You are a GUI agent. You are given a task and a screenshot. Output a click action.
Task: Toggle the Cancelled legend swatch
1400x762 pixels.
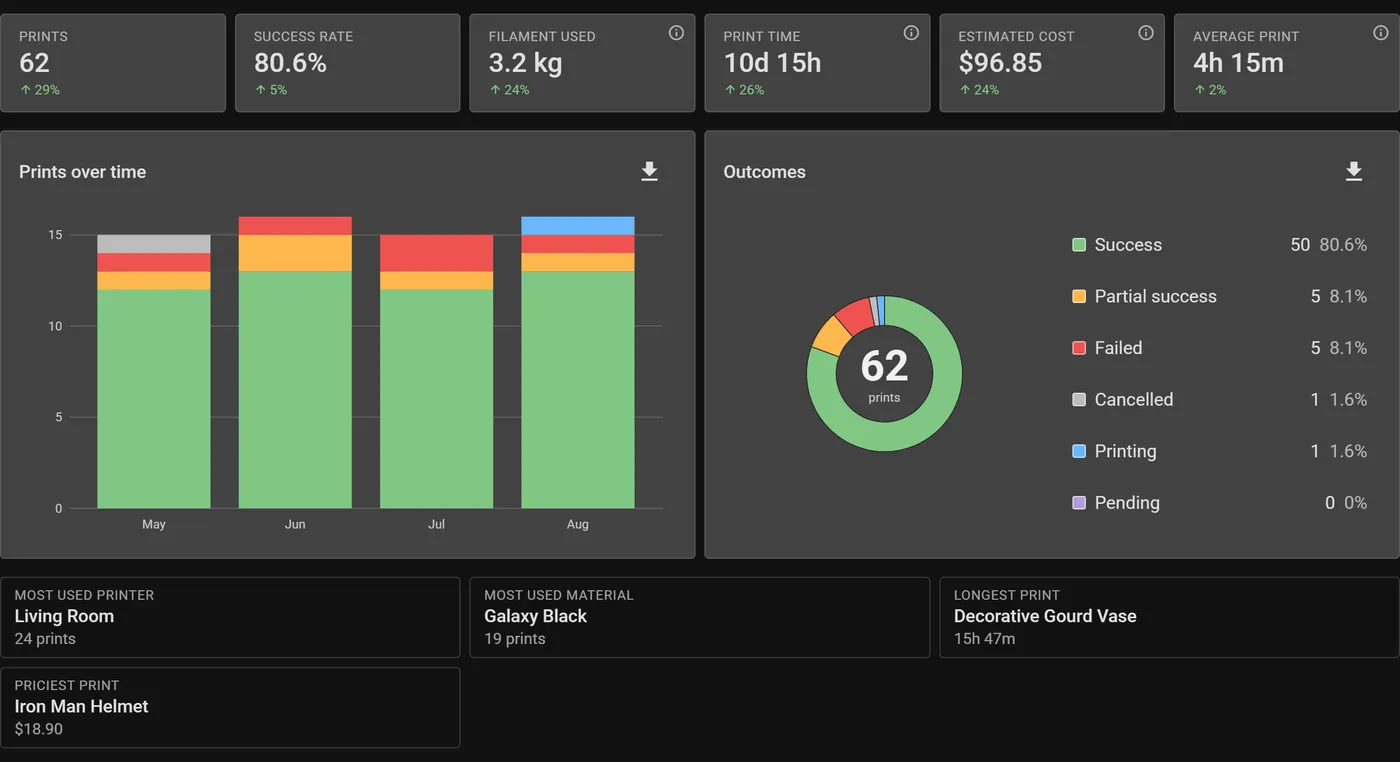point(1079,400)
